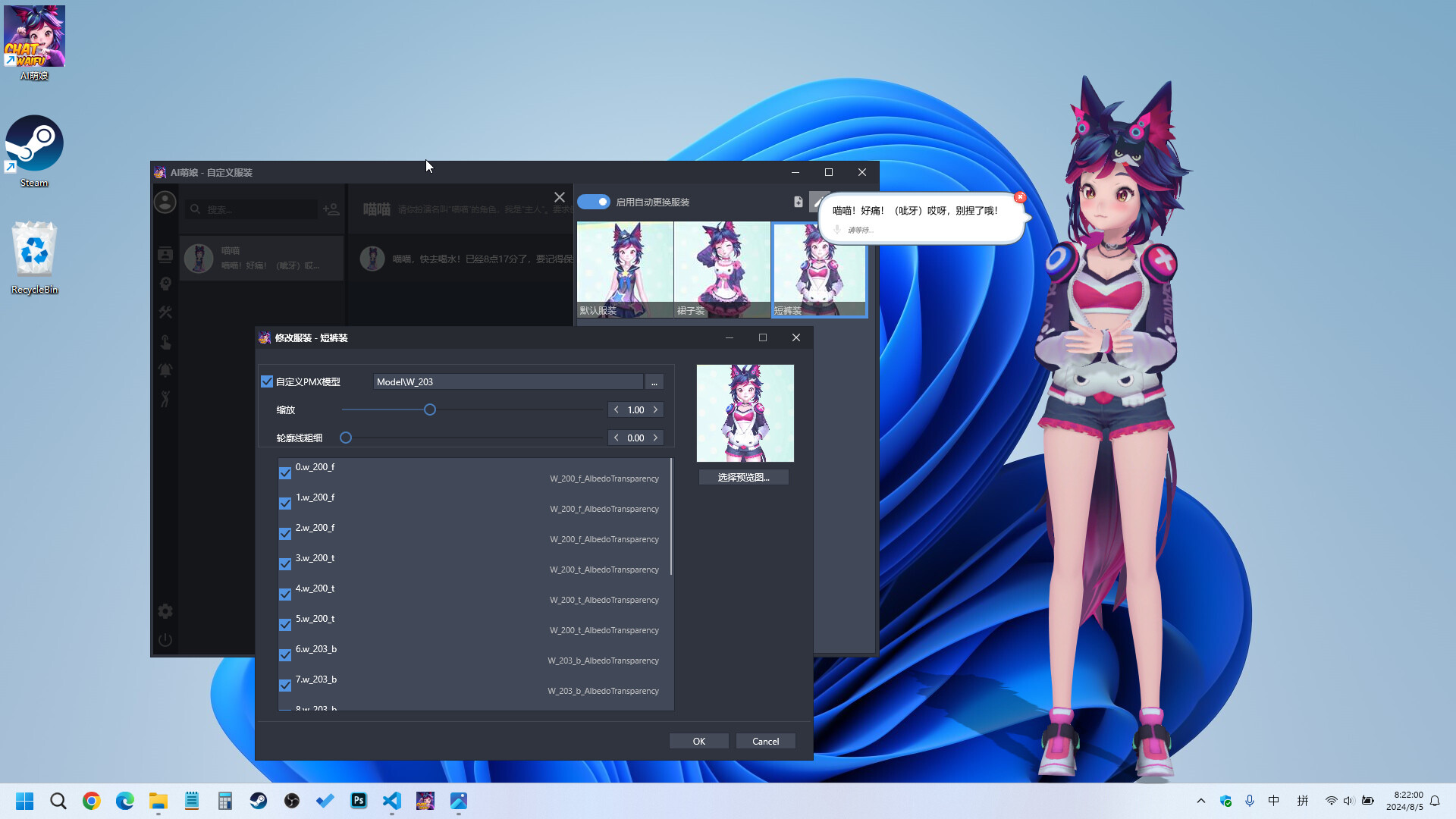Image resolution: width=1456 pixels, height=819 pixels.
Task: Click the decrease arrow beside 轮廓线粗细 value
Action: [x=617, y=438]
